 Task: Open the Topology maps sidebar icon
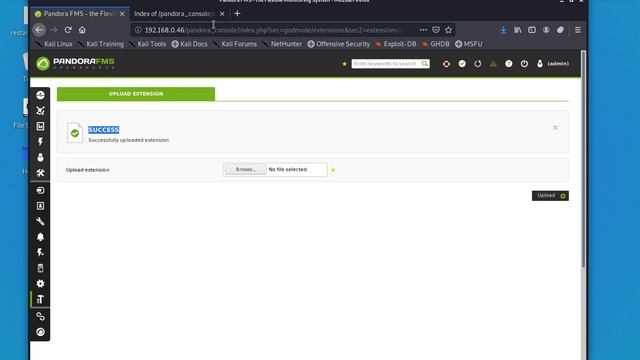point(40,111)
